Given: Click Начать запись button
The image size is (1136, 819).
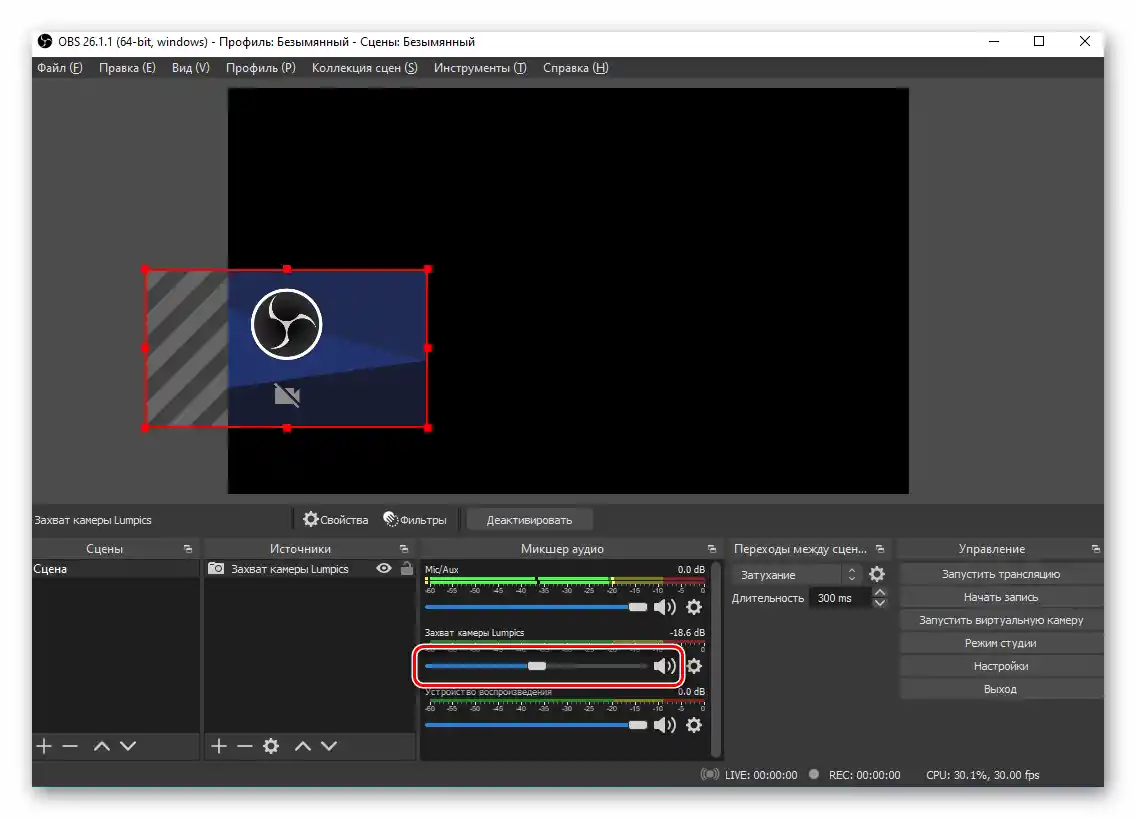Looking at the screenshot, I should point(1001,597).
